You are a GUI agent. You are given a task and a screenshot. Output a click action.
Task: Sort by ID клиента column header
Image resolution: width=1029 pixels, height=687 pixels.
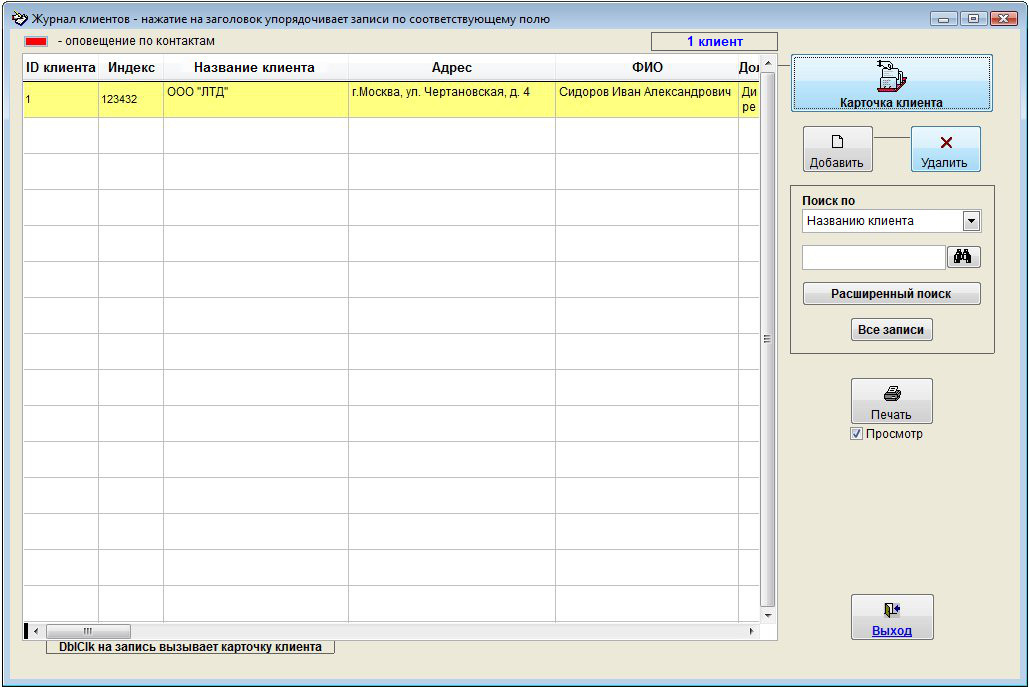click(61, 68)
